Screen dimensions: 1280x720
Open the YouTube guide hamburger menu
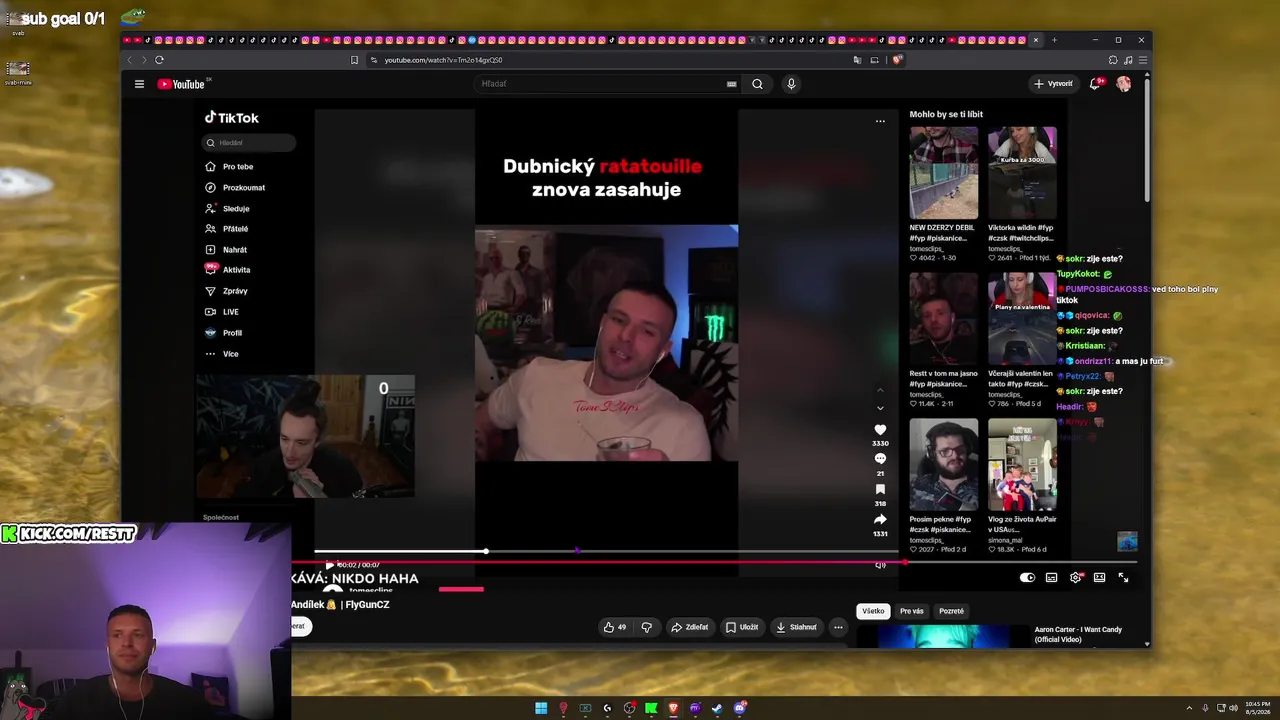139,84
